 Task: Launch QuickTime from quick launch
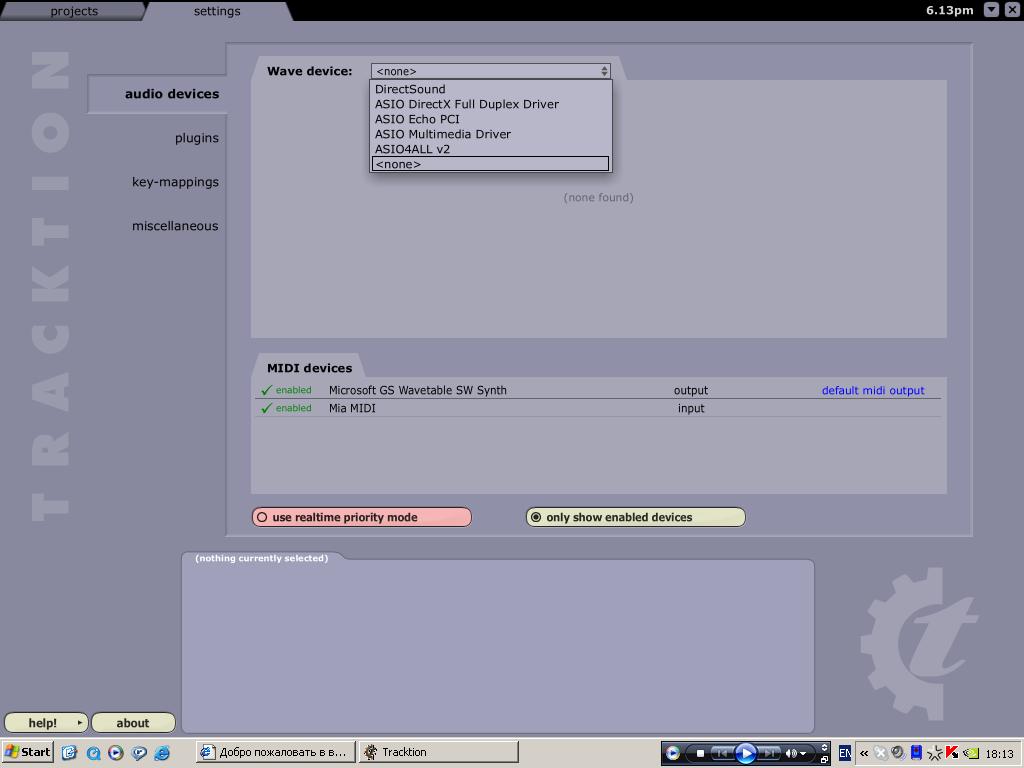coord(93,753)
